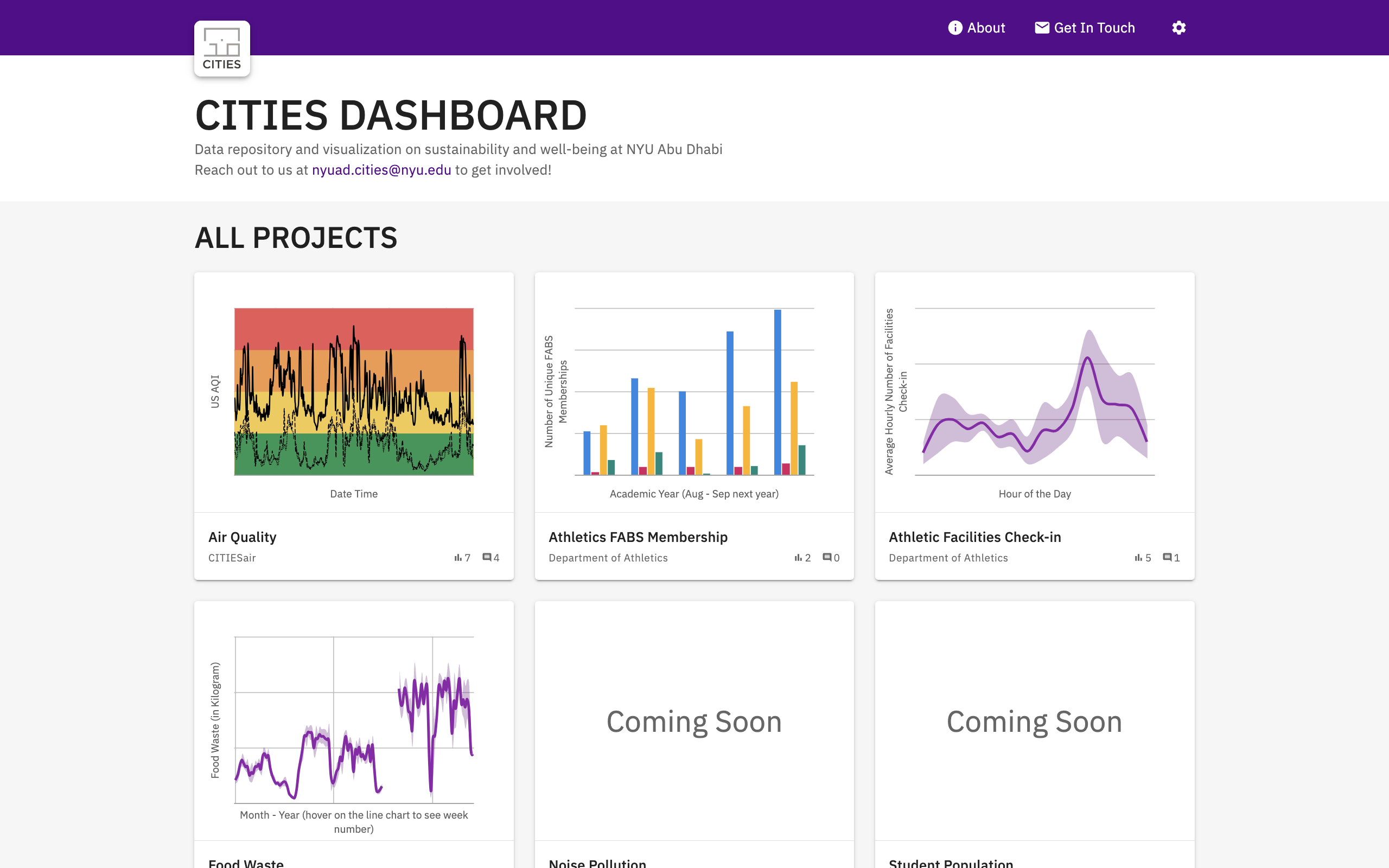The height and width of the screenshot is (868, 1389).
Task: Click the chart count icon on Facilities Check-in card
Action: point(1138,558)
